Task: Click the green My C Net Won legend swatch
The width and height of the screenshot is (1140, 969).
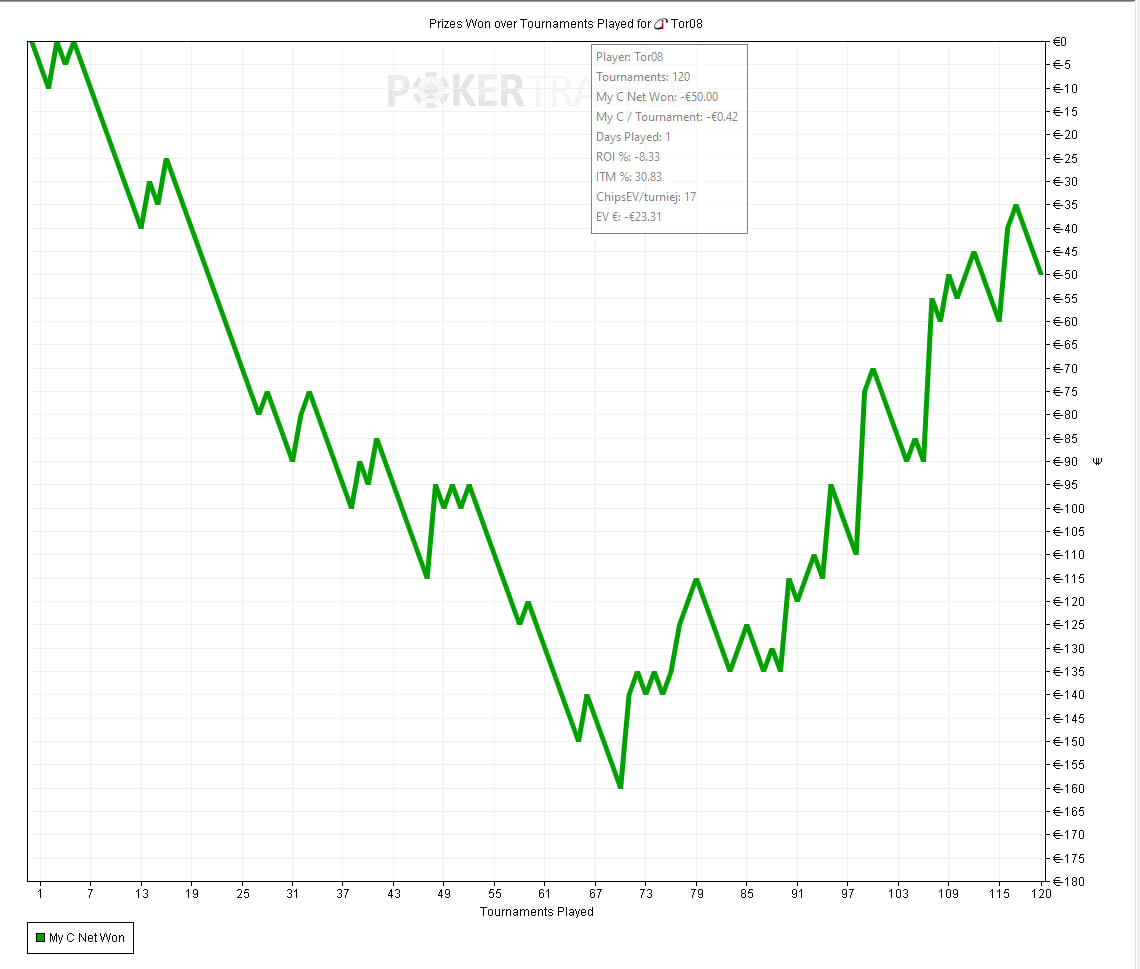Action: coord(40,938)
